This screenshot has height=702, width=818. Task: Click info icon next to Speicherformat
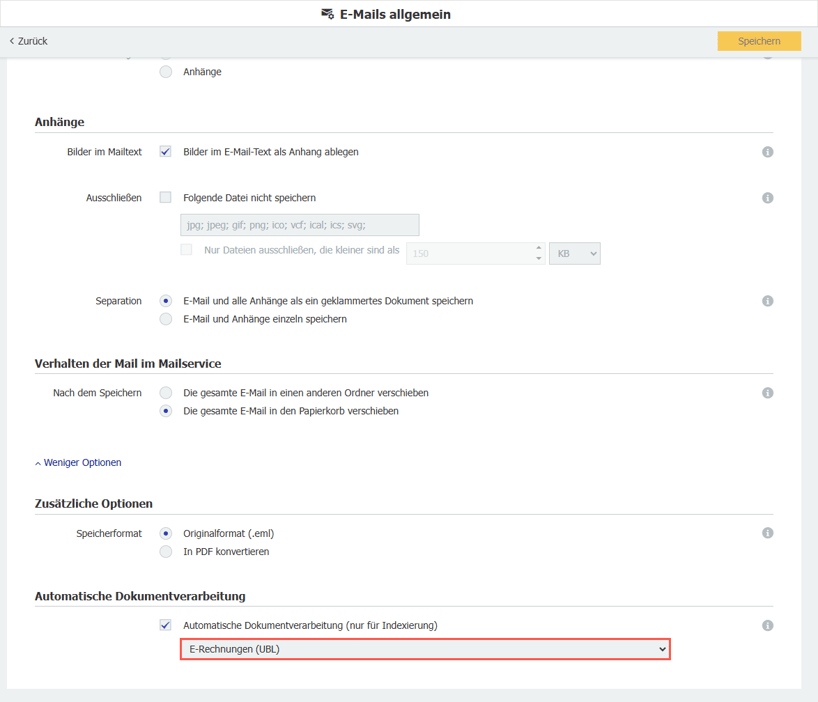coord(768,533)
